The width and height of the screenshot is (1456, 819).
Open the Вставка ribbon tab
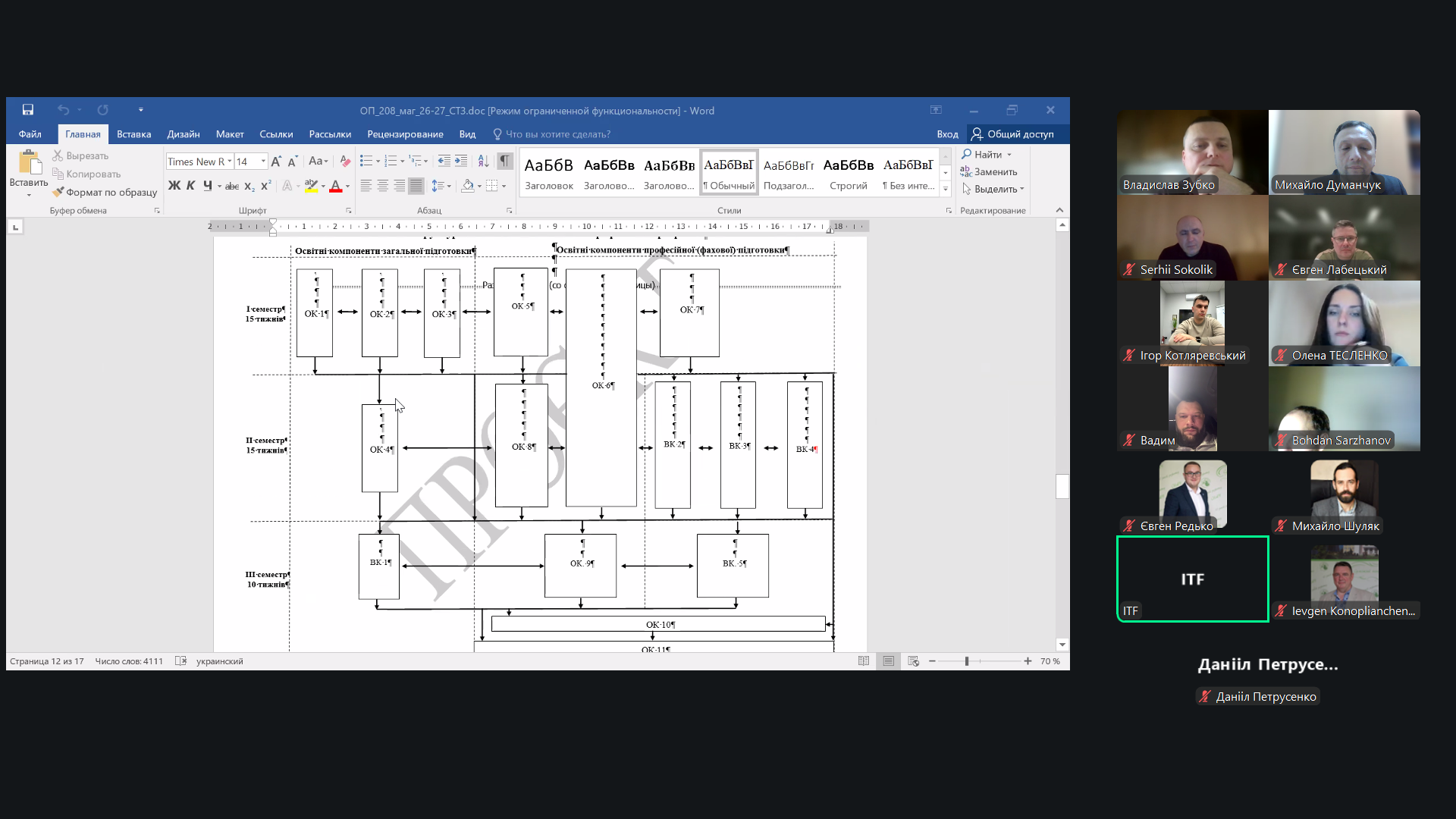[133, 134]
